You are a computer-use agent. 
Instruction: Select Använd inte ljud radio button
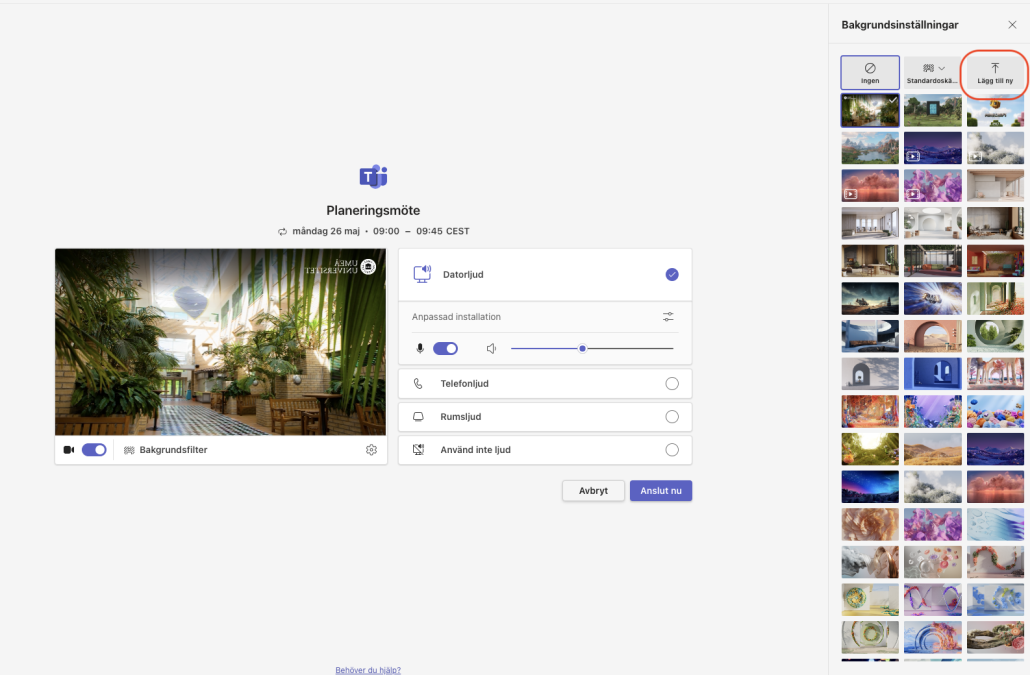671,450
